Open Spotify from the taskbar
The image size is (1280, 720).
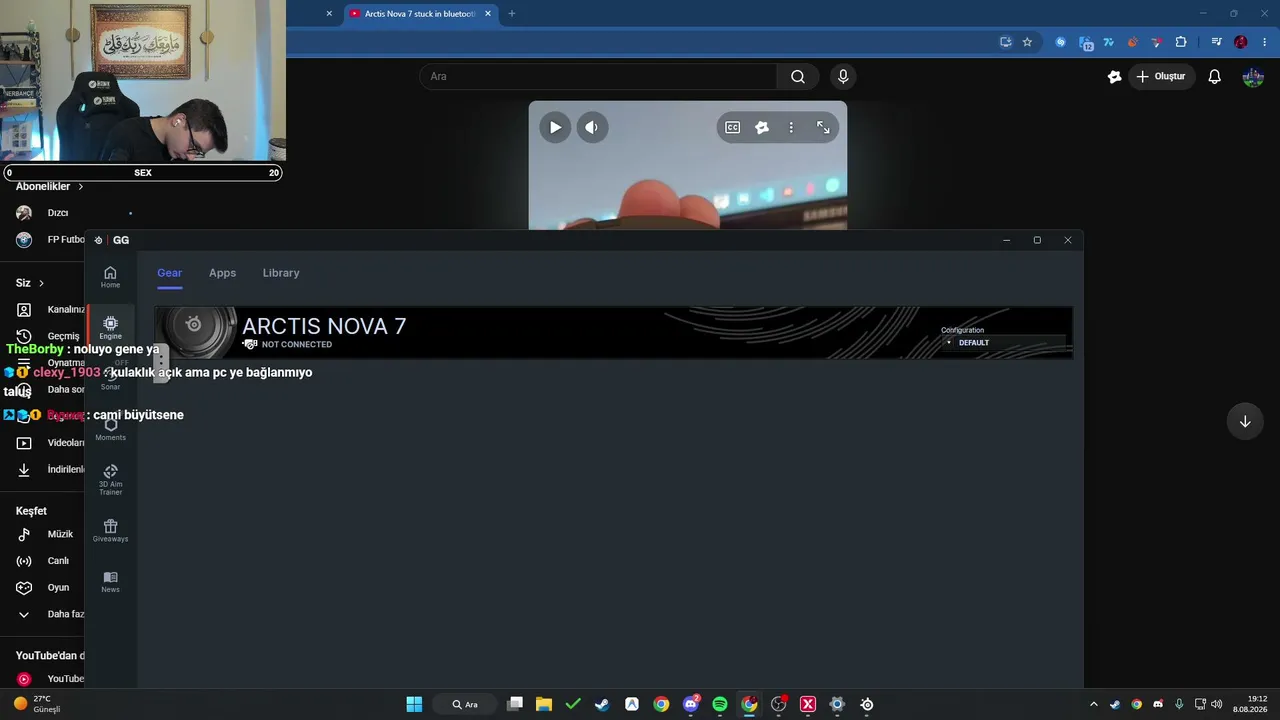[x=720, y=704]
